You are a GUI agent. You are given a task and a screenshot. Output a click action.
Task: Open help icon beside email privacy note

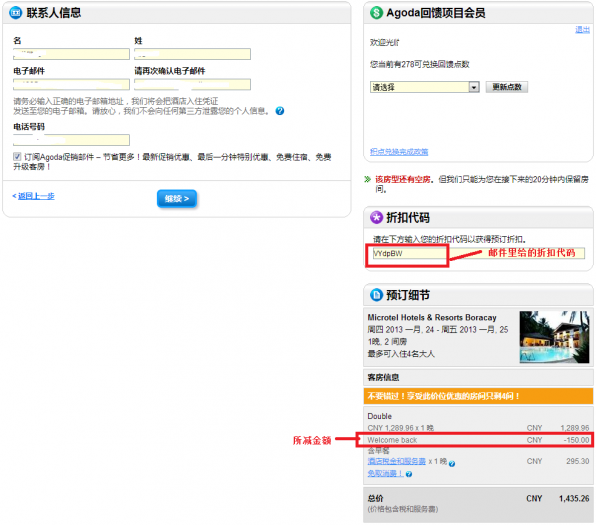tap(280, 111)
